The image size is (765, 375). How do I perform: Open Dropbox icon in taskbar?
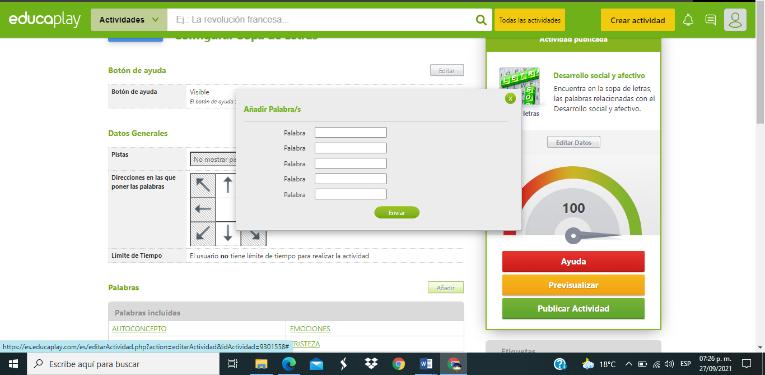pyautogui.click(x=371, y=364)
